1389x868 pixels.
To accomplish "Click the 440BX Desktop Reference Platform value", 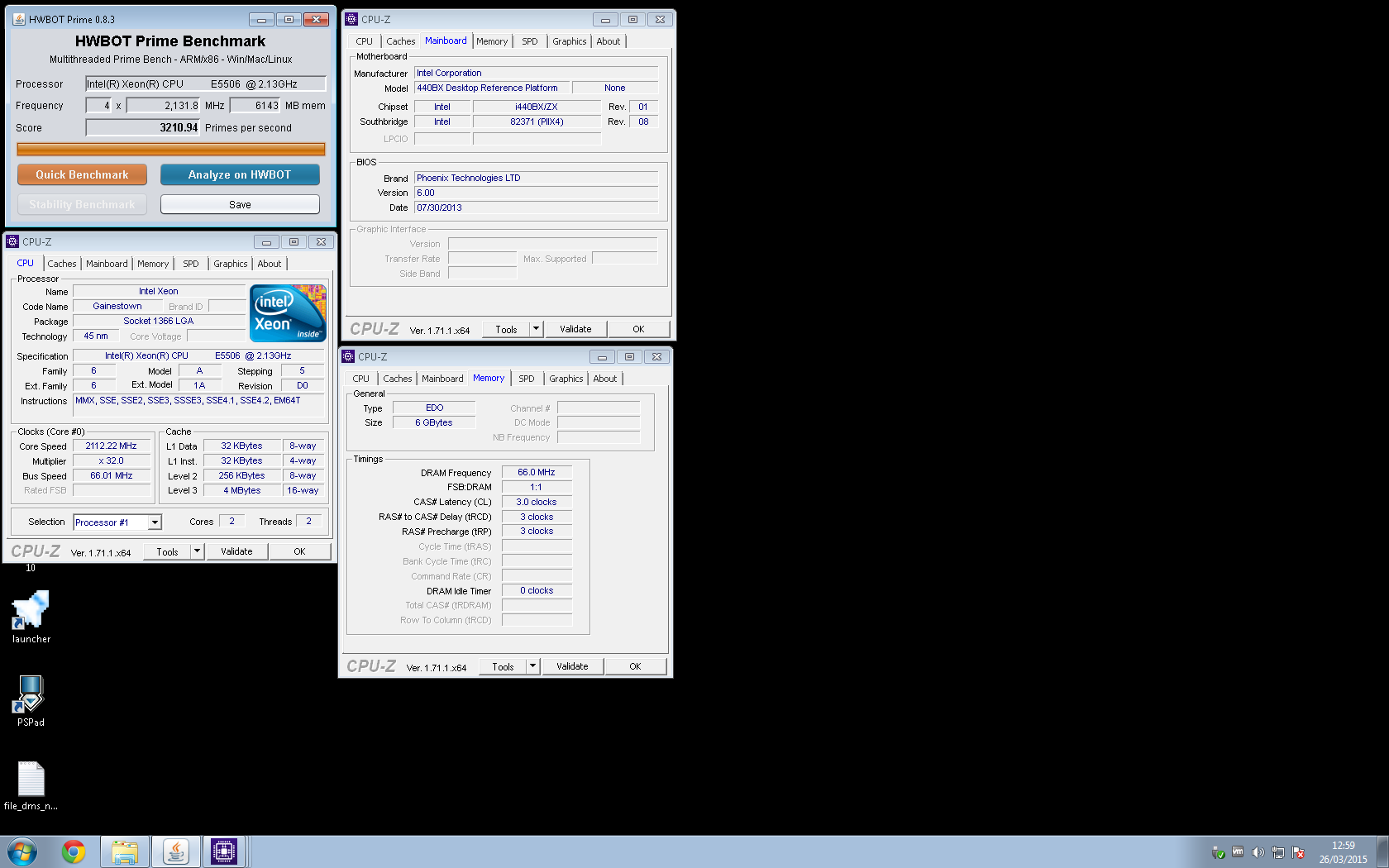I will 490,88.
